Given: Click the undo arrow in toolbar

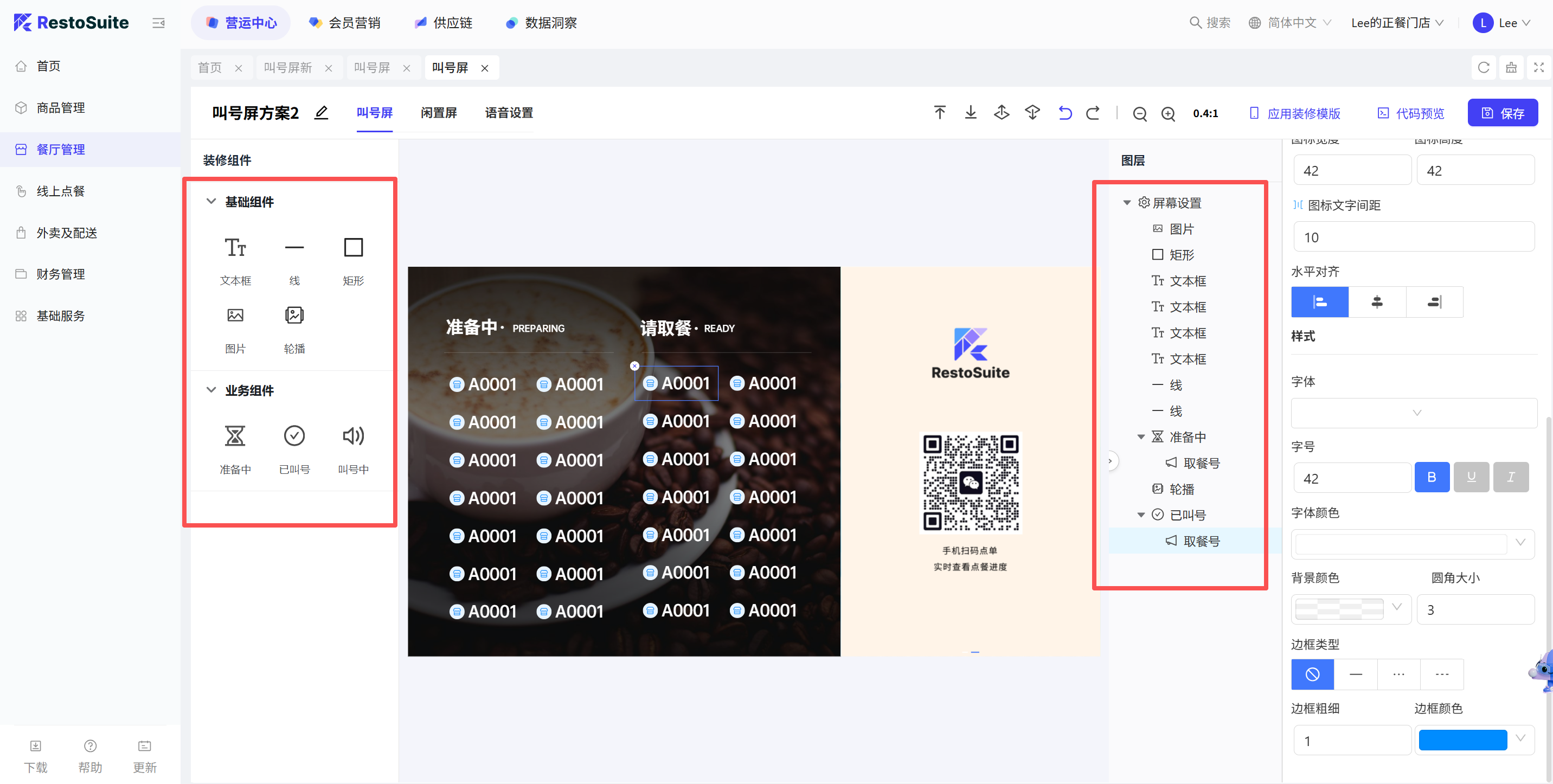Looking at the screenshot, I should tap(1064, 113).
